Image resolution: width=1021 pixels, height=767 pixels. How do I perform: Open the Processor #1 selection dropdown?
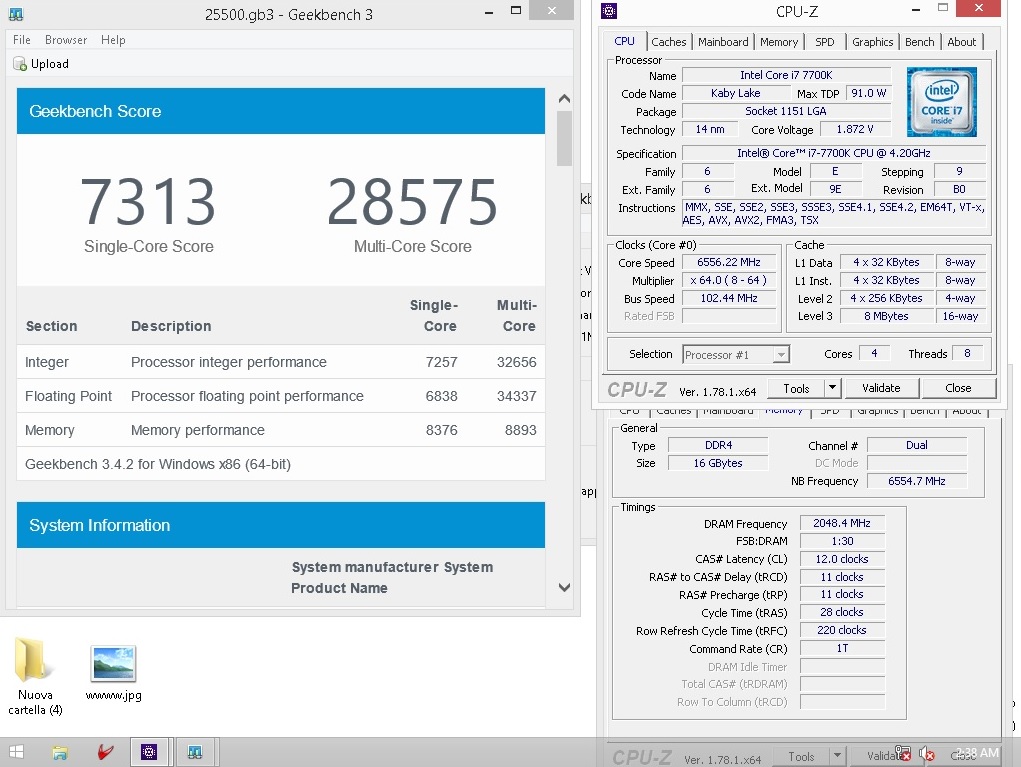point(736,354)
